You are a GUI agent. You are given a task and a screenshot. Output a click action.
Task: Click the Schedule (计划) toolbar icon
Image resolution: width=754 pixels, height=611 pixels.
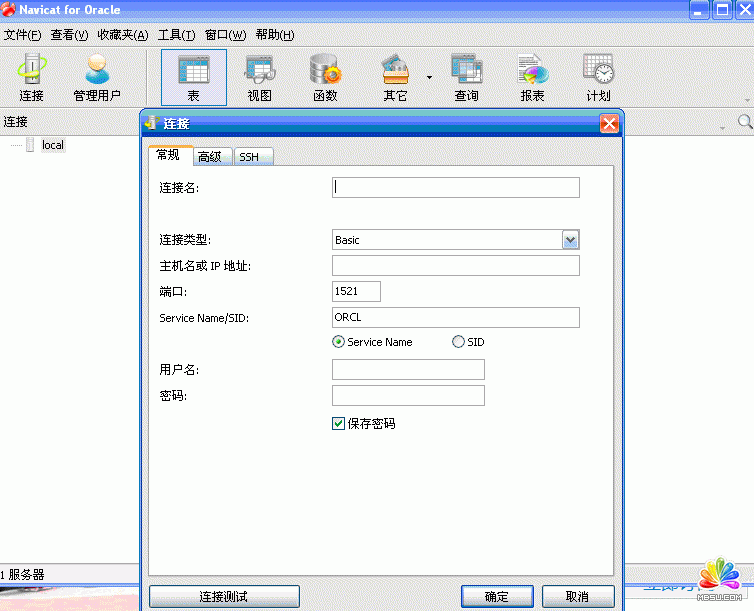598,77
